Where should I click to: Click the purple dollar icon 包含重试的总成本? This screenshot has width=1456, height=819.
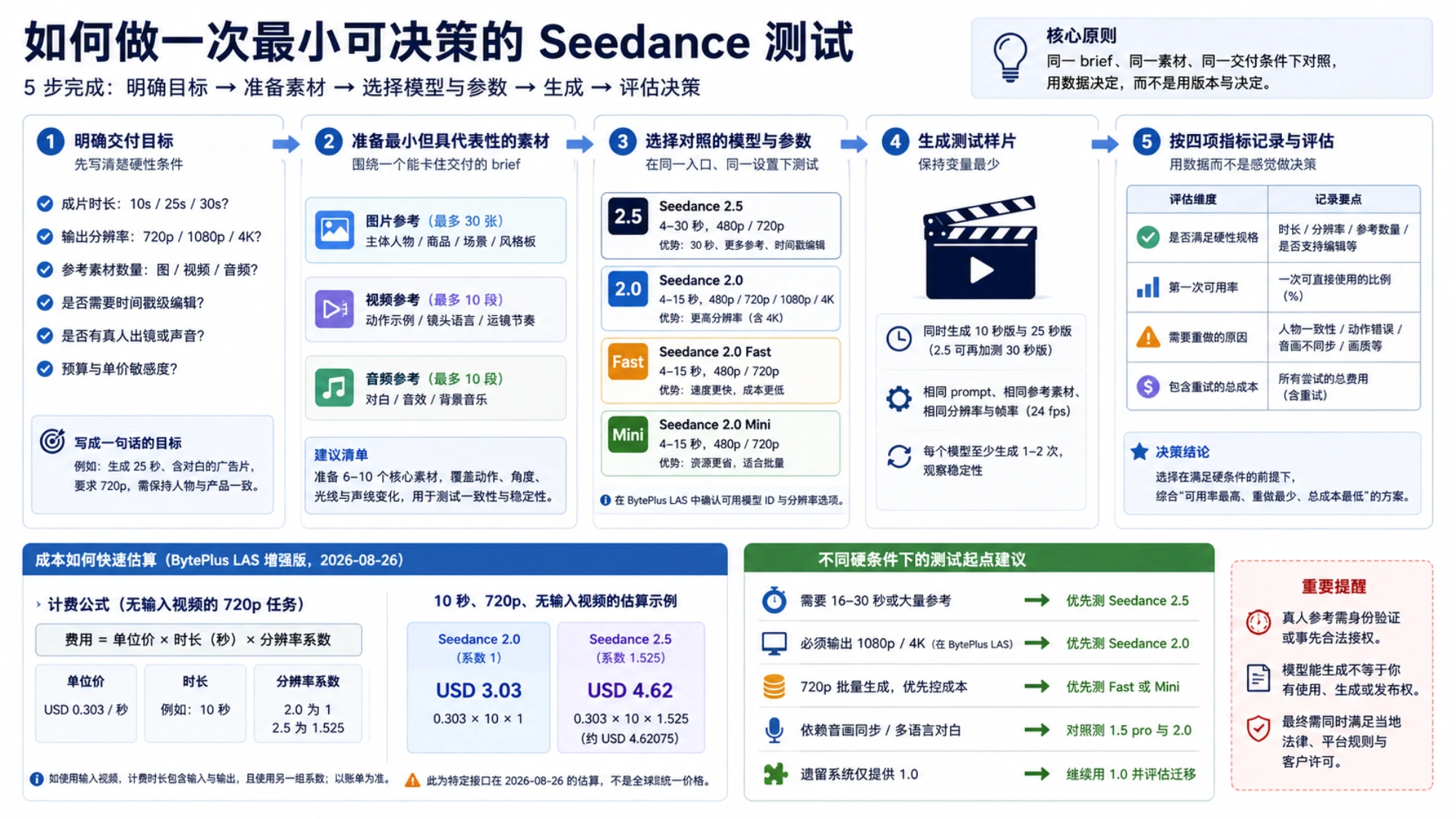pyautogui.click(x=1148, y=387)
